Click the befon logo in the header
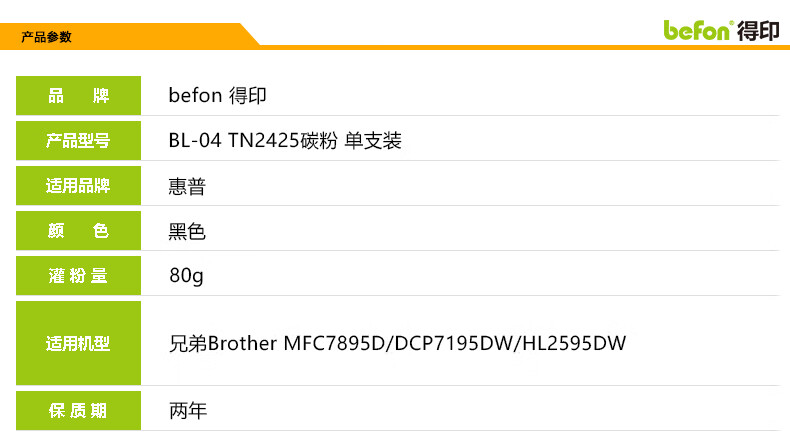Viewport: 790px width, 444px height. [698, 30]
